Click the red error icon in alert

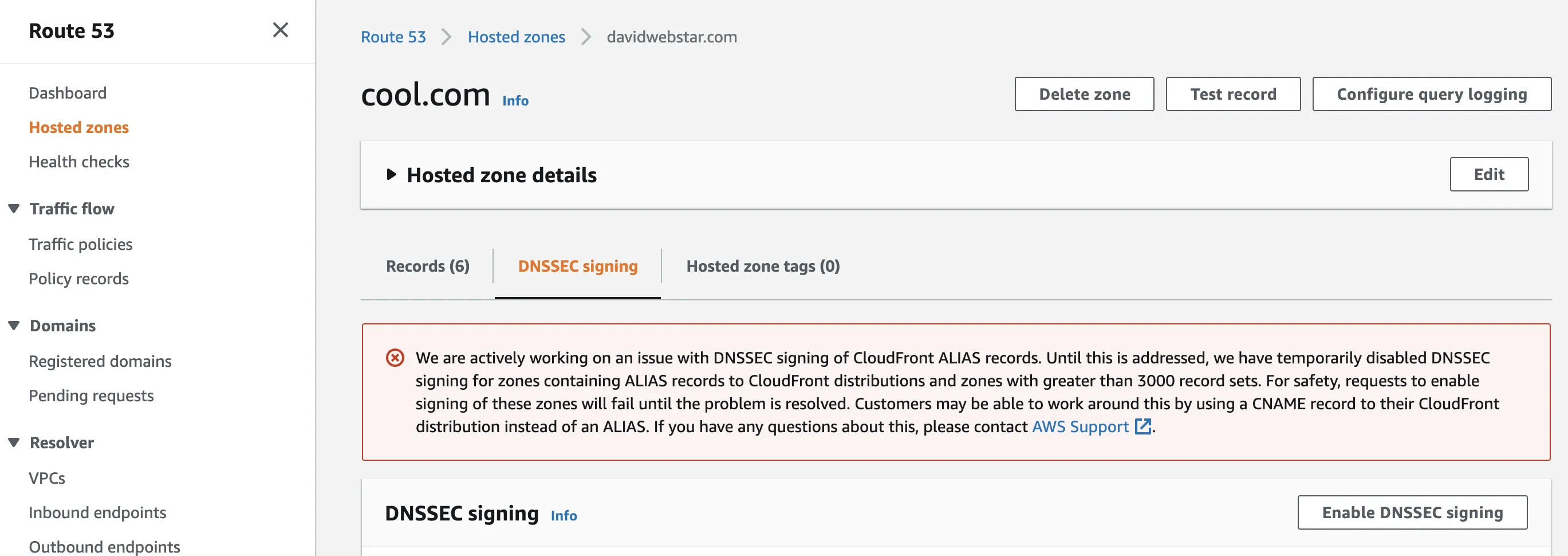tap(395, 358)
